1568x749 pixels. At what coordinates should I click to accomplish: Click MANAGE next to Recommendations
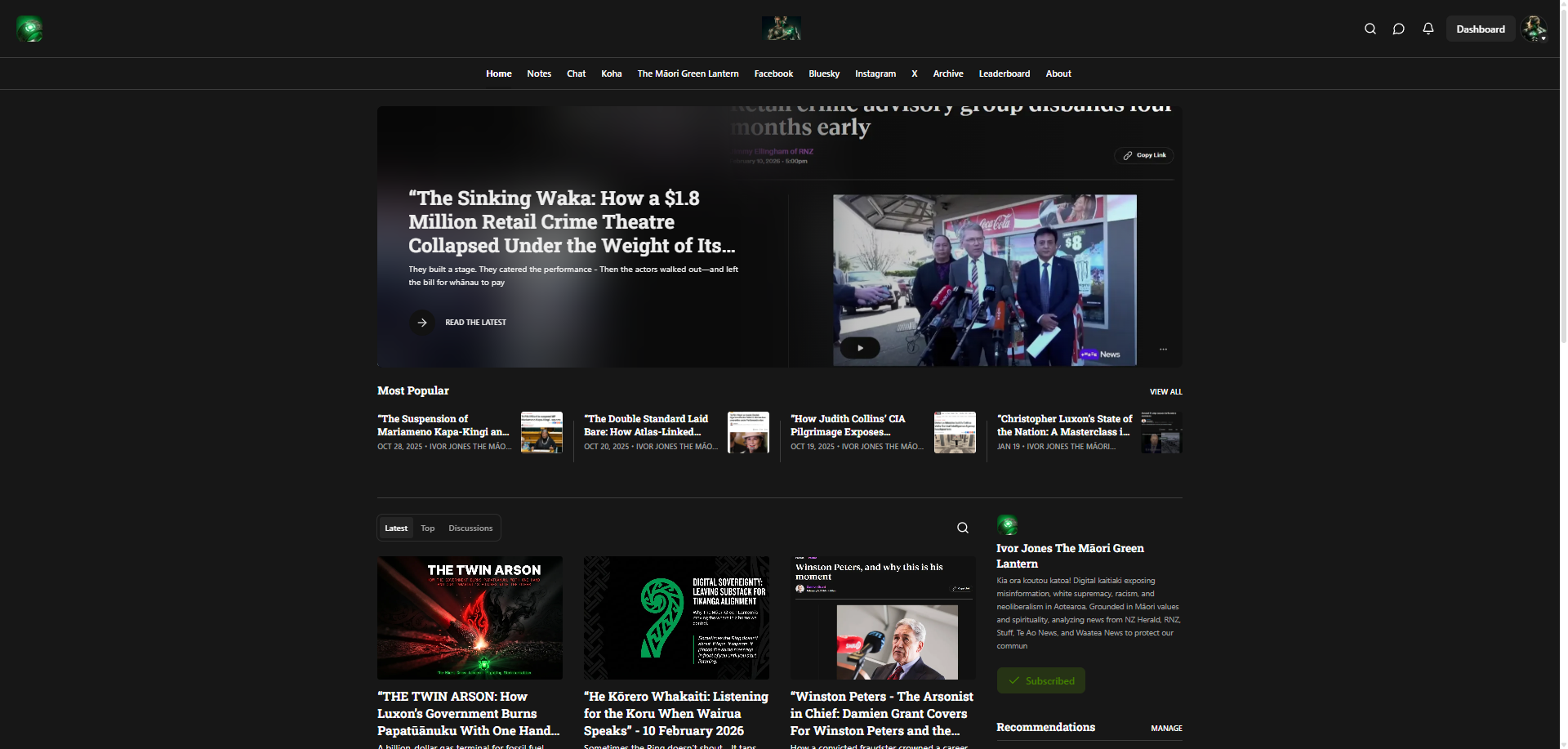click(1166, 729)
